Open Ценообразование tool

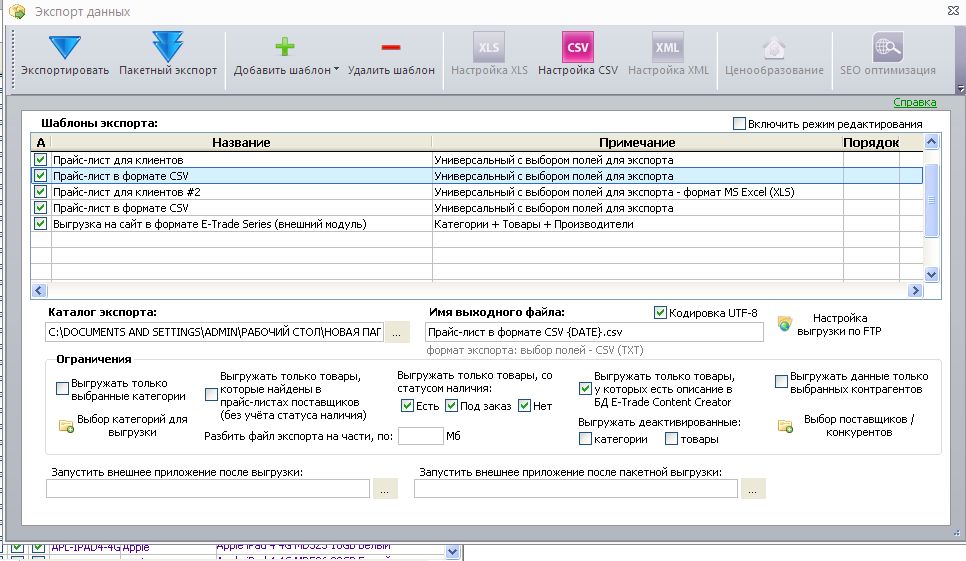pyautogui.click(x=774, y=54)
